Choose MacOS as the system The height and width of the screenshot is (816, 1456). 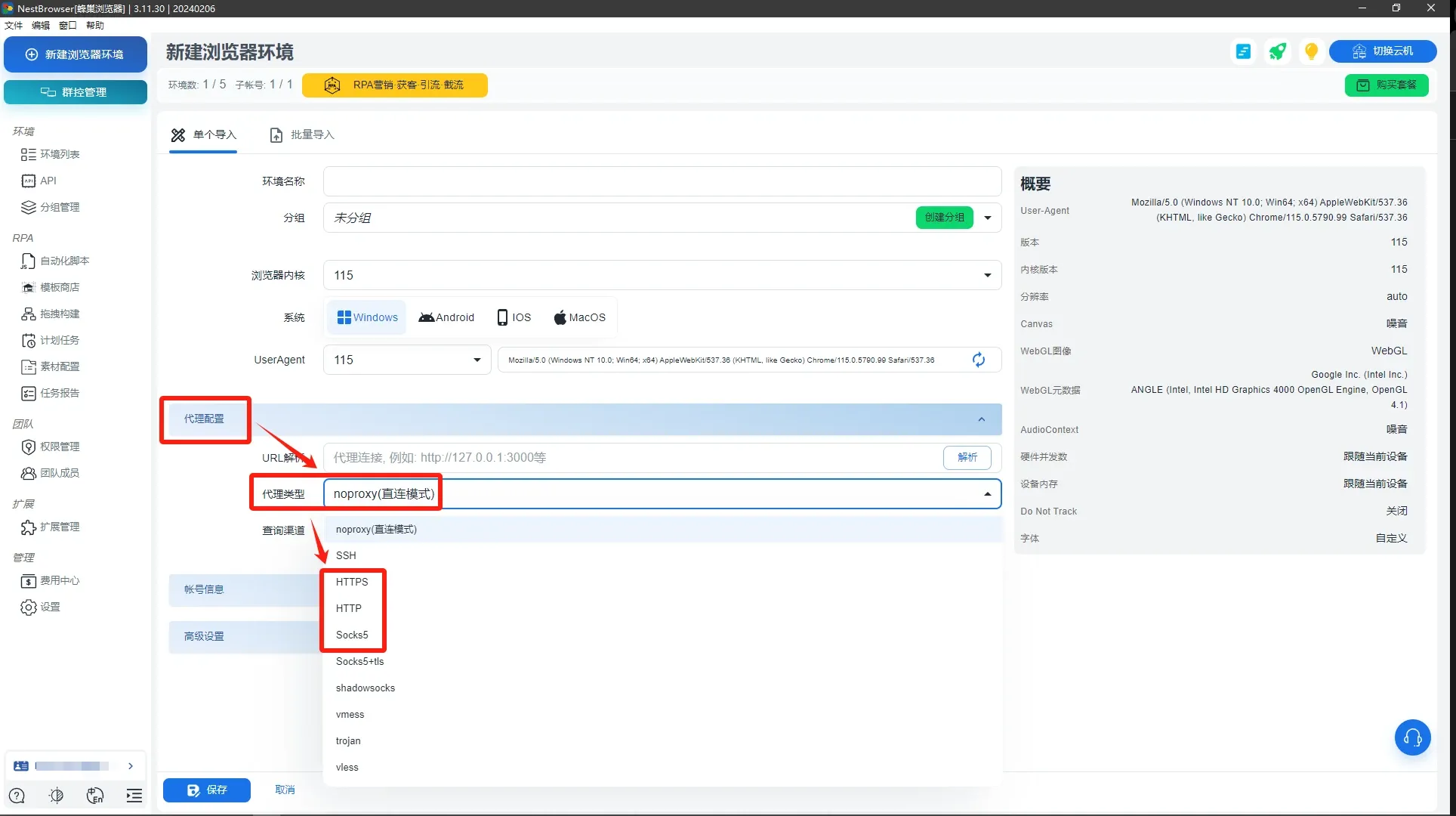point(580,317)
